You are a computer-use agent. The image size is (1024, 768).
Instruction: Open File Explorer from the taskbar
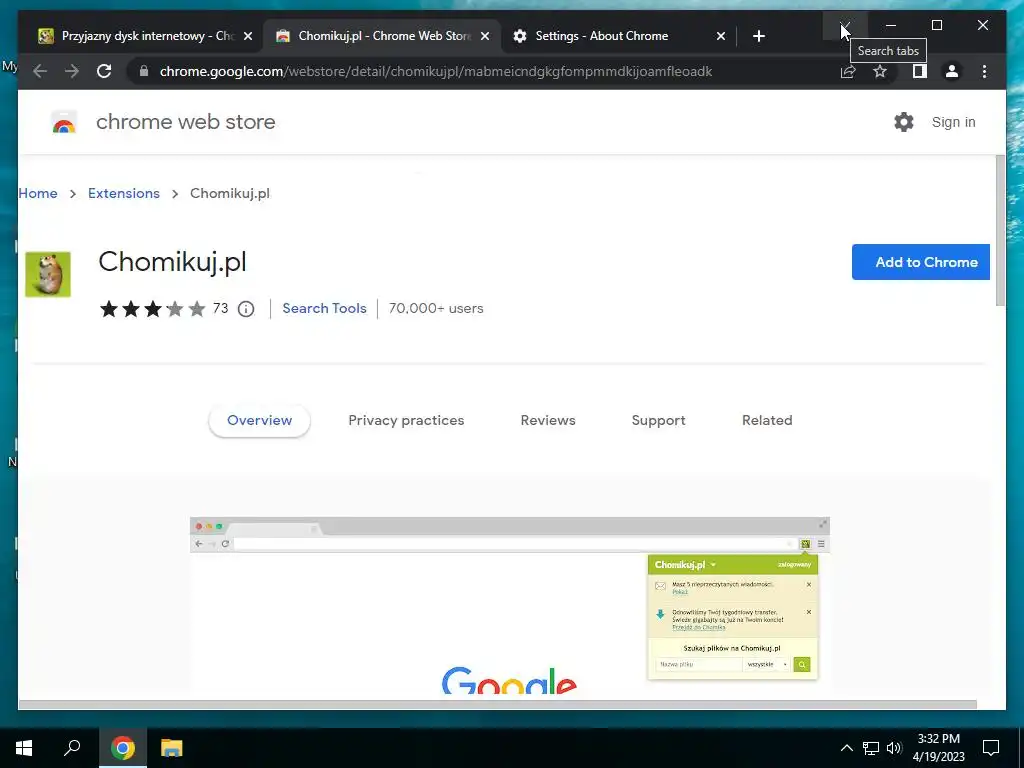[171, 748]
